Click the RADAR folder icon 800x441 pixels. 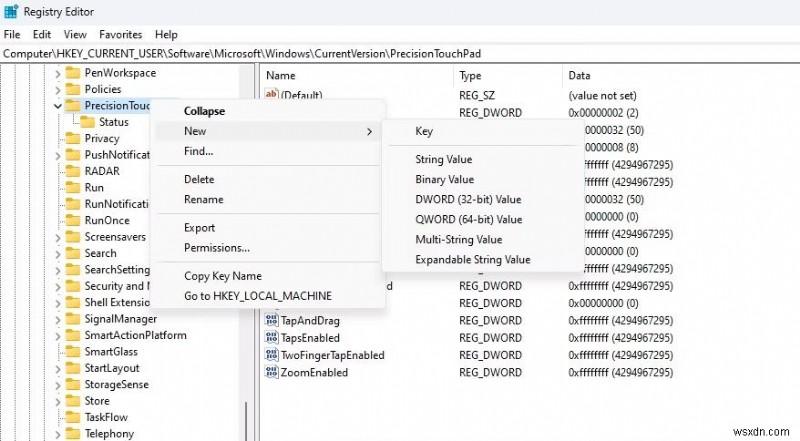click(73, 171)
